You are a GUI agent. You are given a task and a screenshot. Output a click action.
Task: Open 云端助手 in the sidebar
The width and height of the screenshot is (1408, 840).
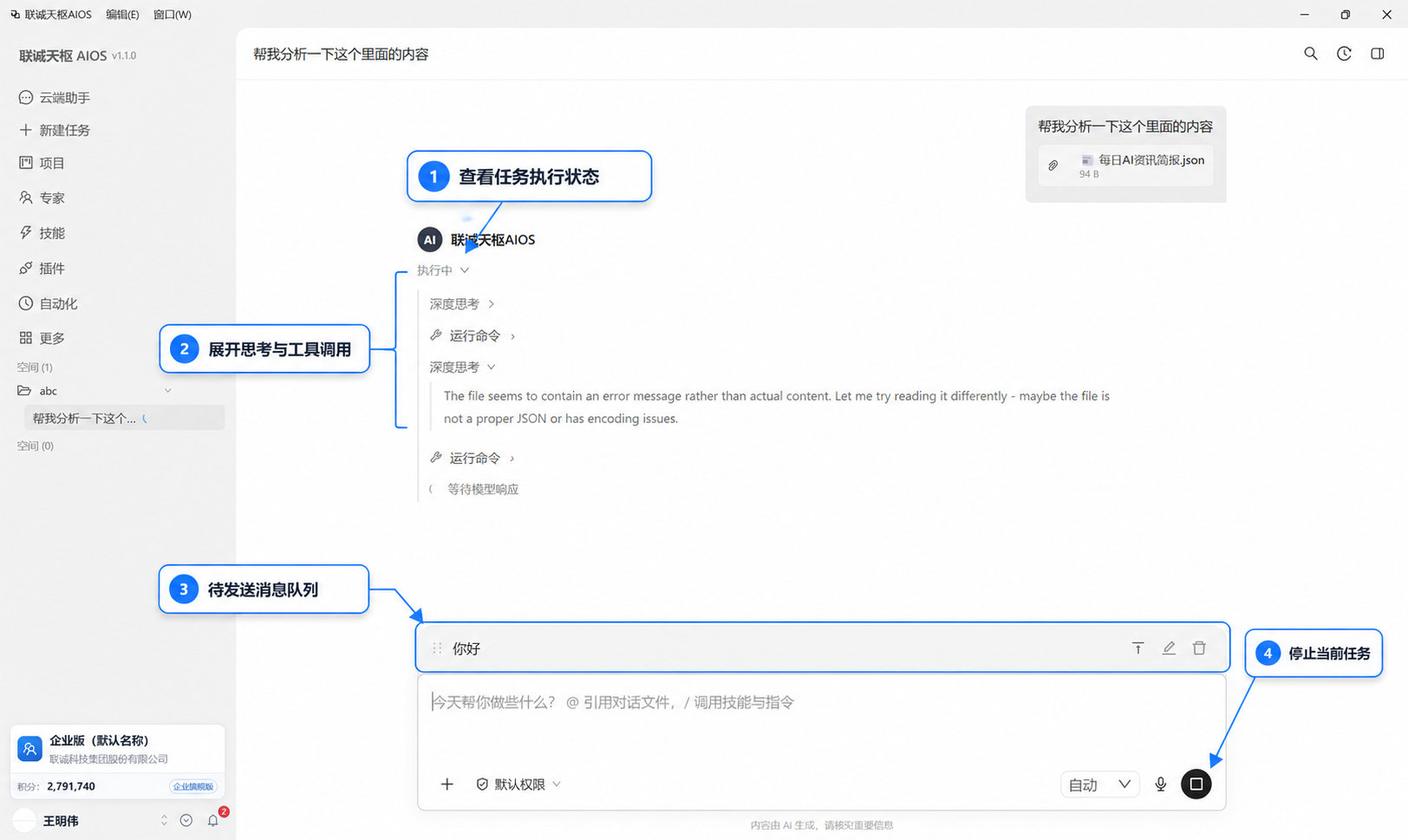tap(55, 98)
